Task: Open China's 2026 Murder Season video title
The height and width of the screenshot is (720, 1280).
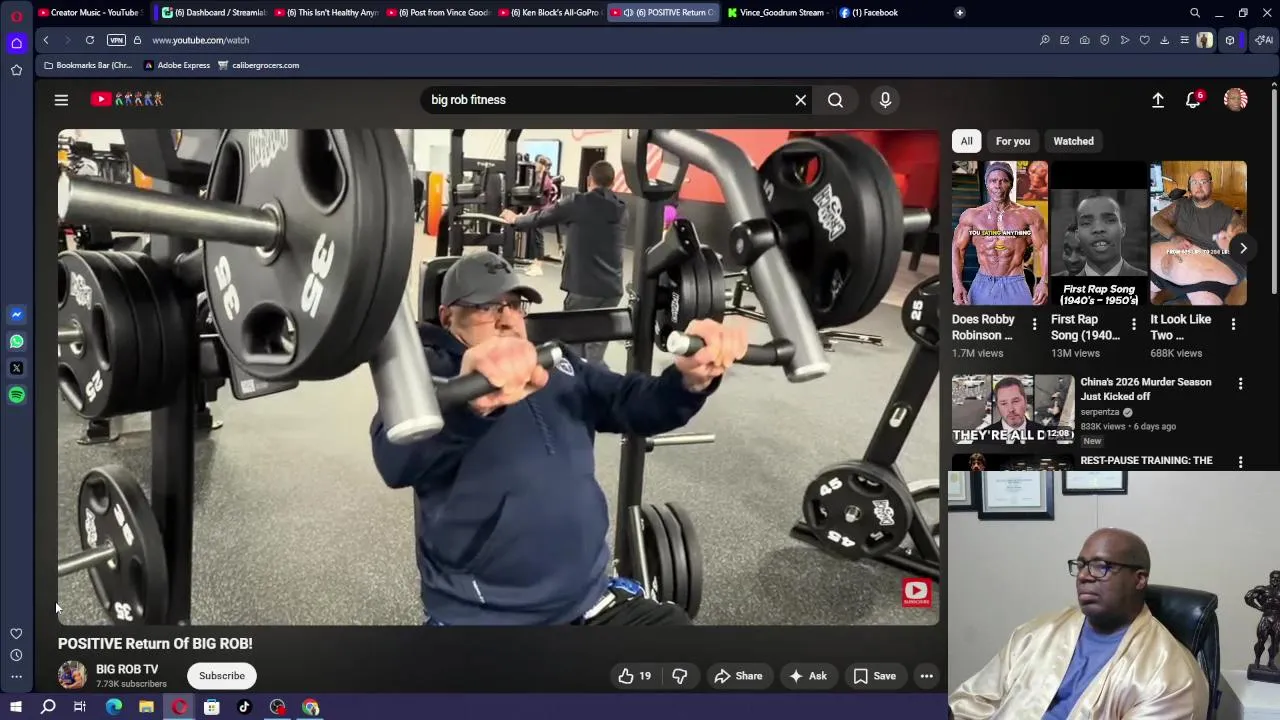Action: [1145, 389]
